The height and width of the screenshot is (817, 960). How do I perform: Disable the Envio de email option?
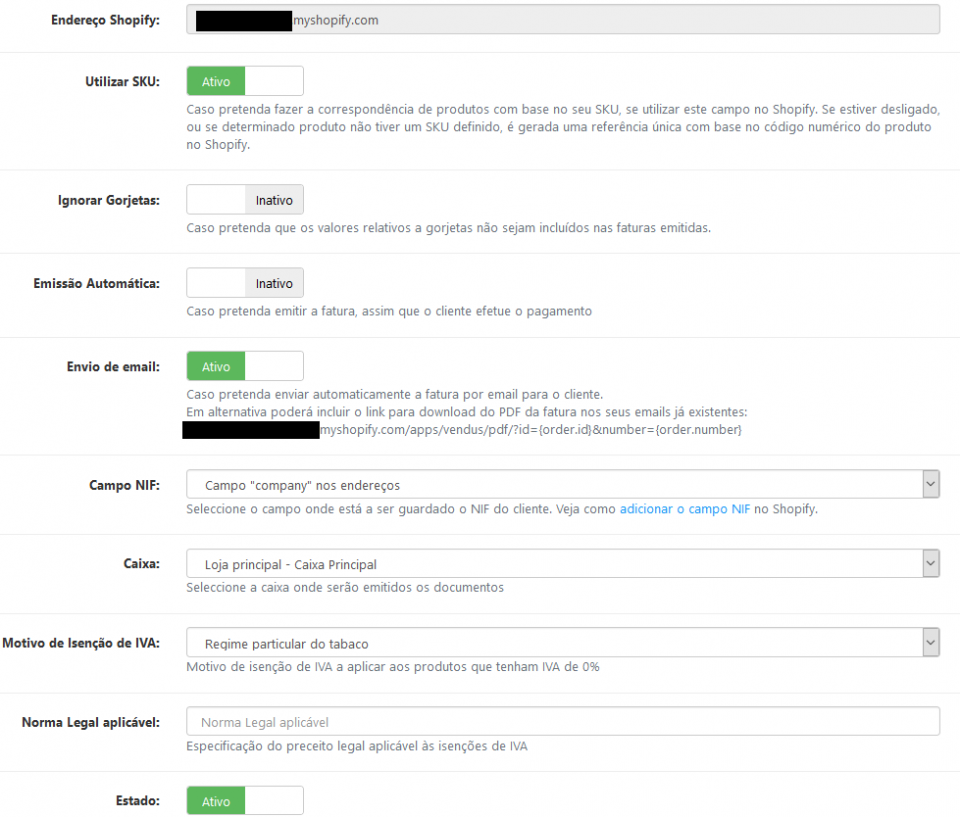(244, 365)
